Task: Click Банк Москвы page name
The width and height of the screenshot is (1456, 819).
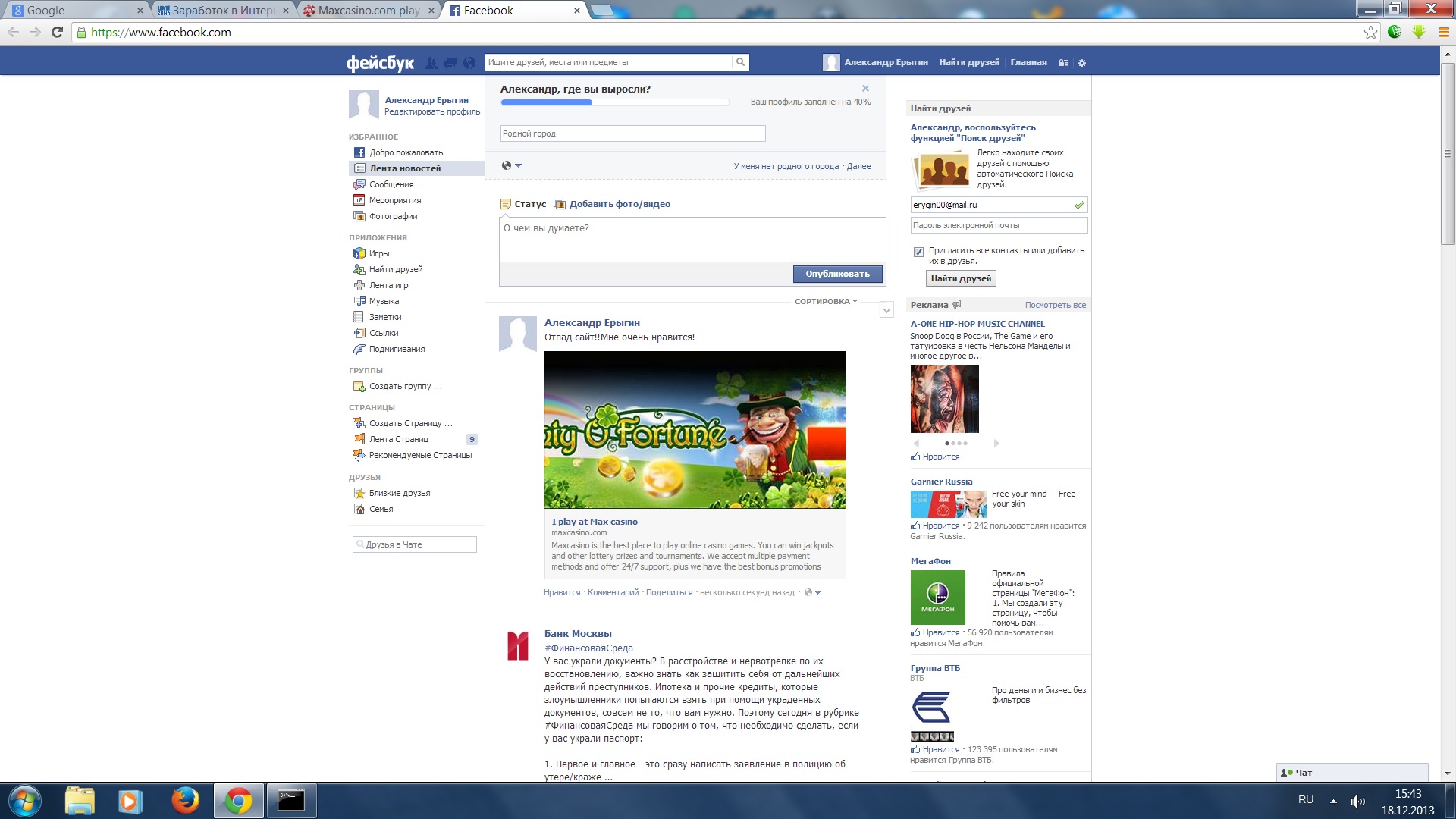Action: (x=577, y=633)
